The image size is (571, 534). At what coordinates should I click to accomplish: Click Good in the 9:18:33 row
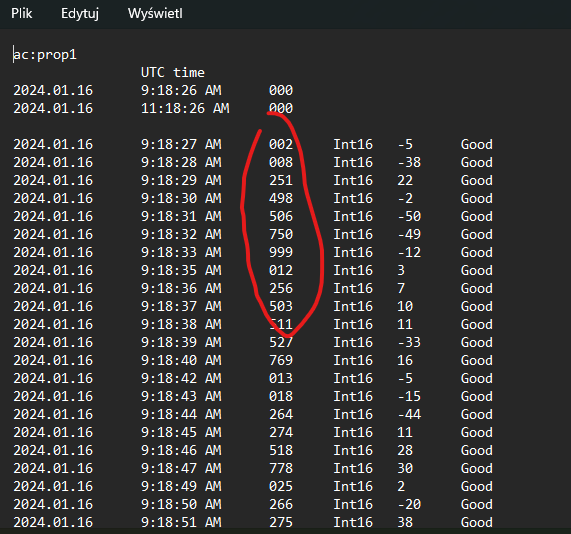477,252
